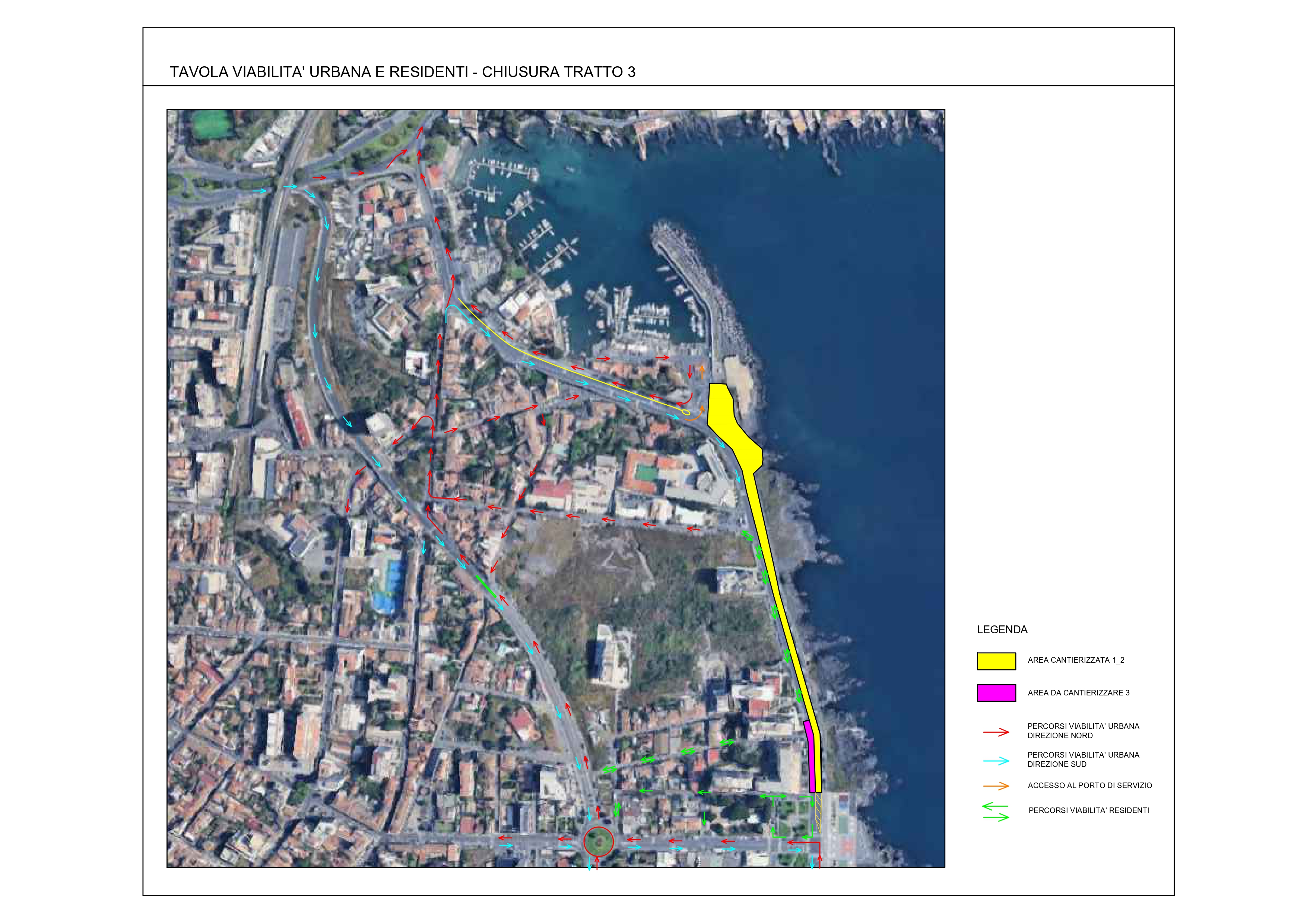1307x924 pixels.
Task: Click the LEGENDA heading
Action: click(x=1002, y=630)
